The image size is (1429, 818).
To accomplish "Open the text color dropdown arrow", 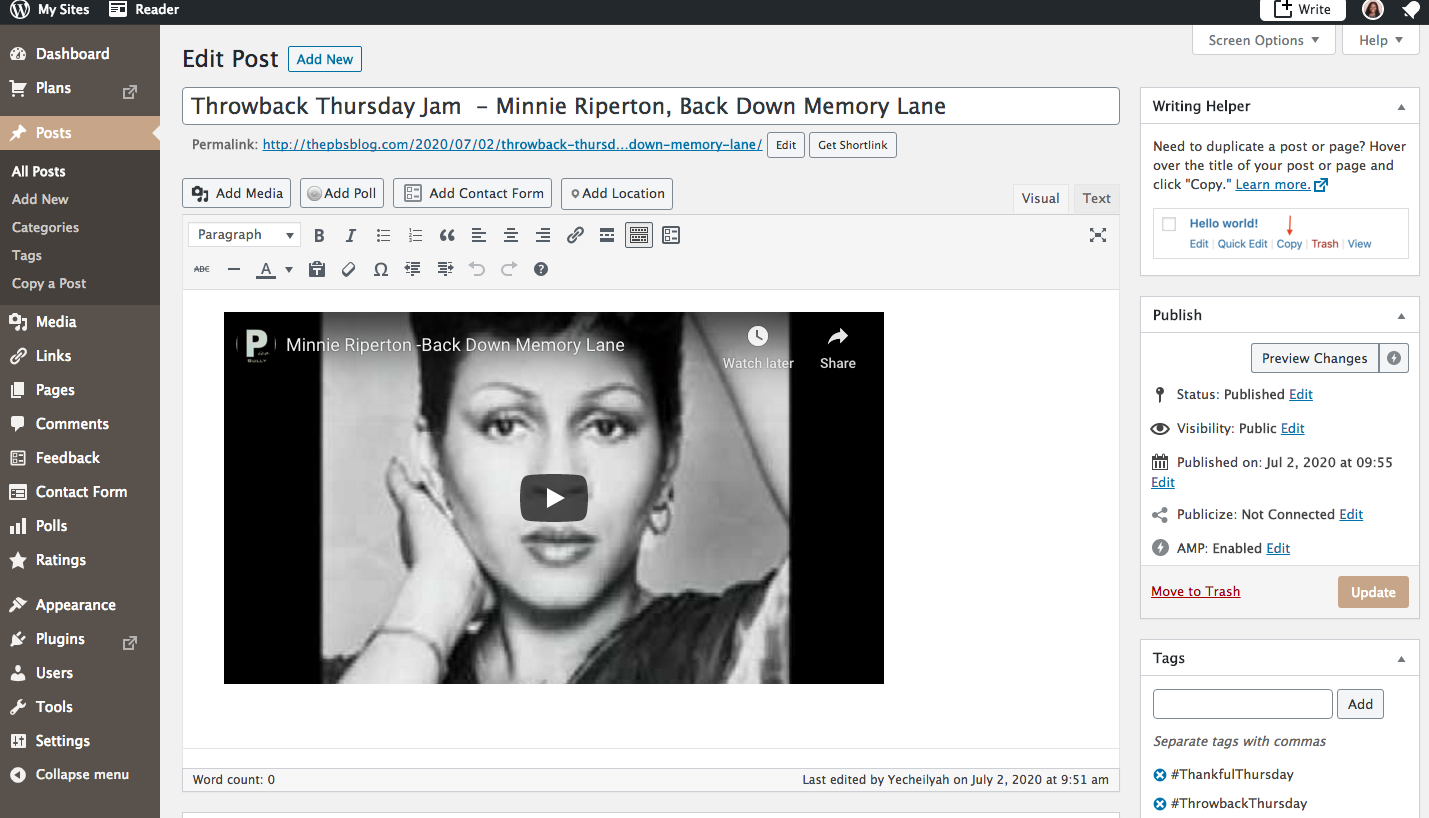I will [x=289, y=270].
